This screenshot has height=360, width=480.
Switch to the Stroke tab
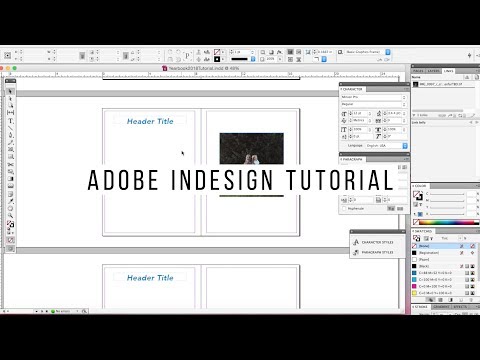point(421,306)
